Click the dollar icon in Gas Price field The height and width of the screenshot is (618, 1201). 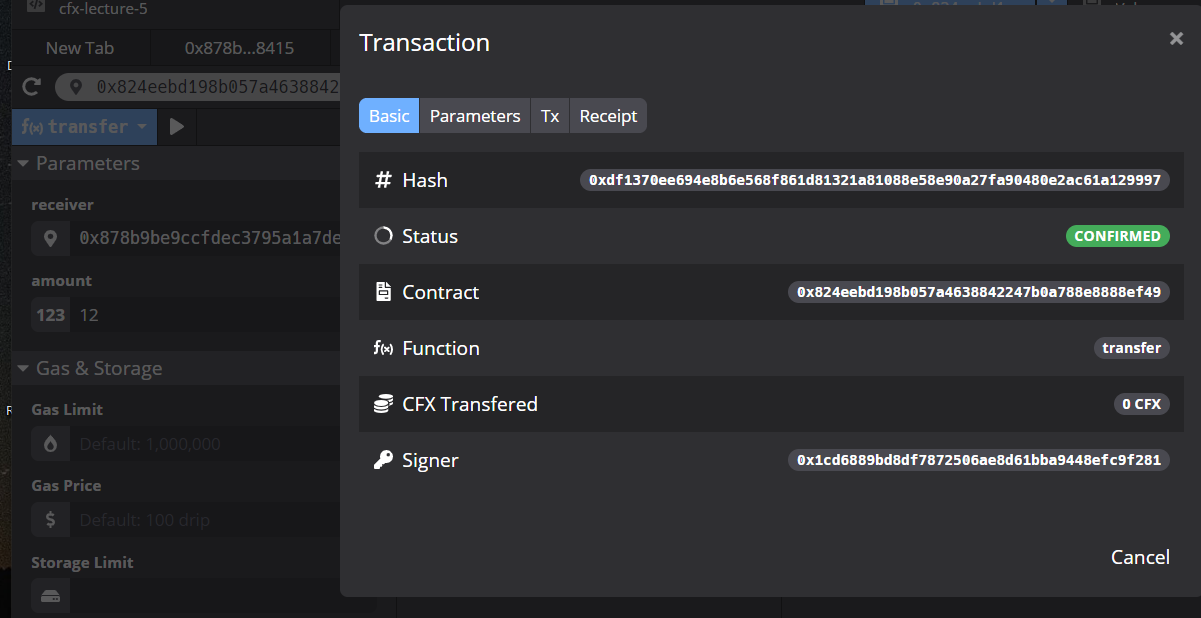click(x=51, y=520)
